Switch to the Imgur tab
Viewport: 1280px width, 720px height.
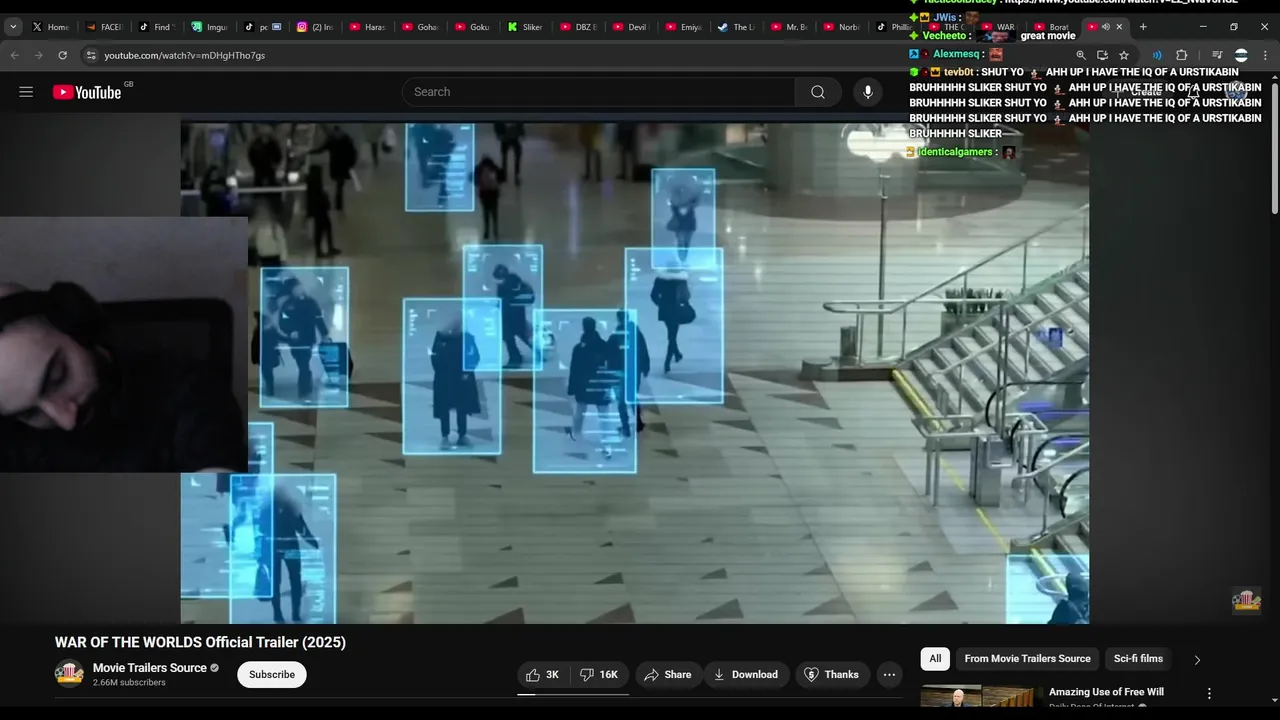pos(210,27)
